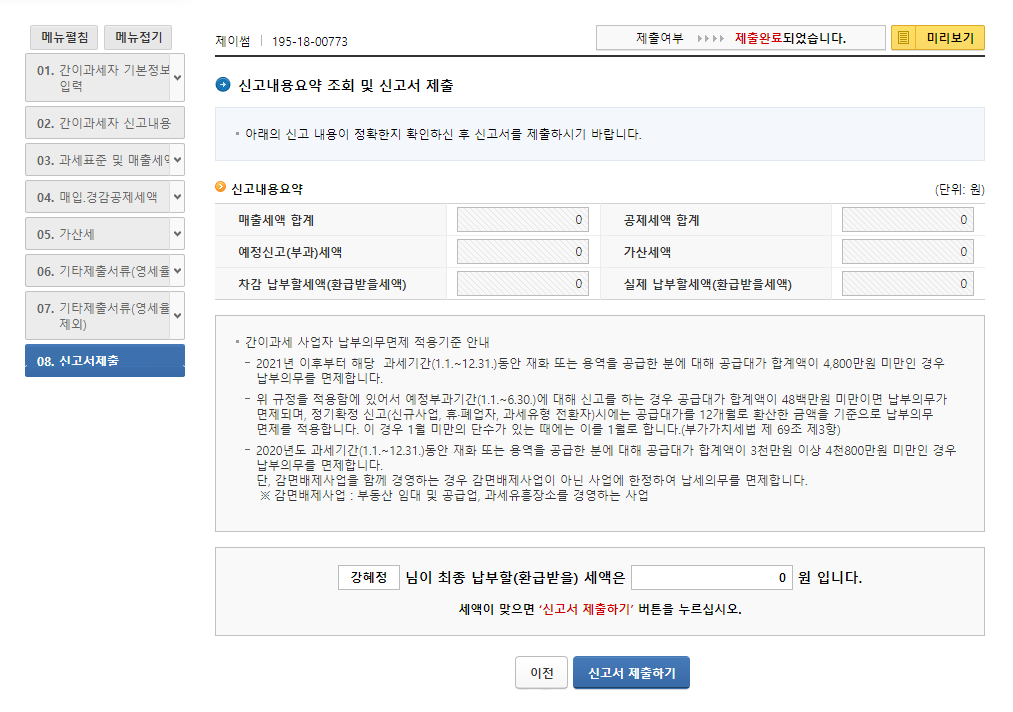Click the orange bullet icon before 신고내용요약
Viewport: 1013px width, 712px height.
click(219, 185)
